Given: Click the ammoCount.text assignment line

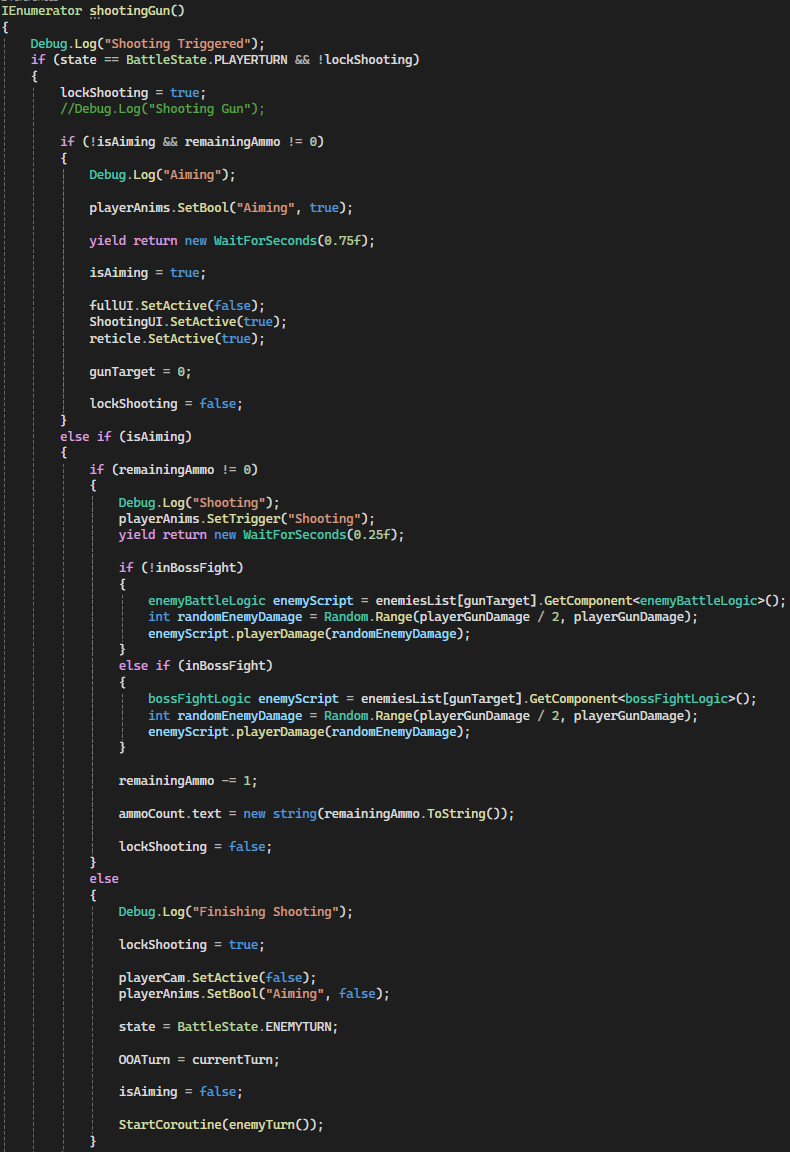Looking at the screenshot, I should 317,814.
